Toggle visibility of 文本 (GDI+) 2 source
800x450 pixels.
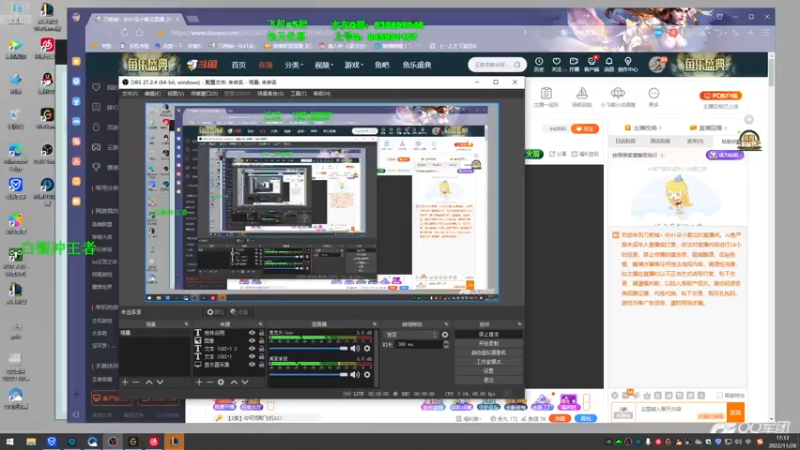[252, 348]
